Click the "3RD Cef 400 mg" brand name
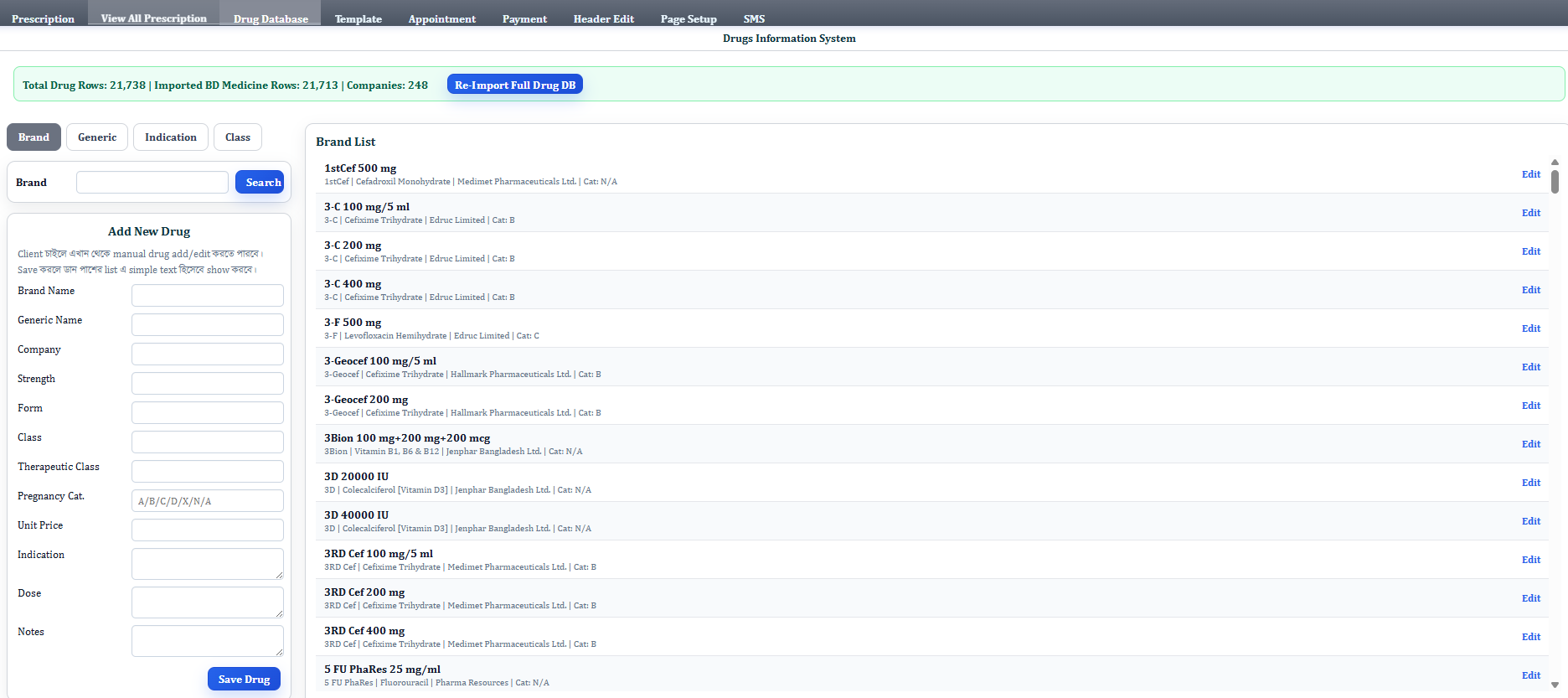This screenshot has height=698, width=1568. click(364, 631)
